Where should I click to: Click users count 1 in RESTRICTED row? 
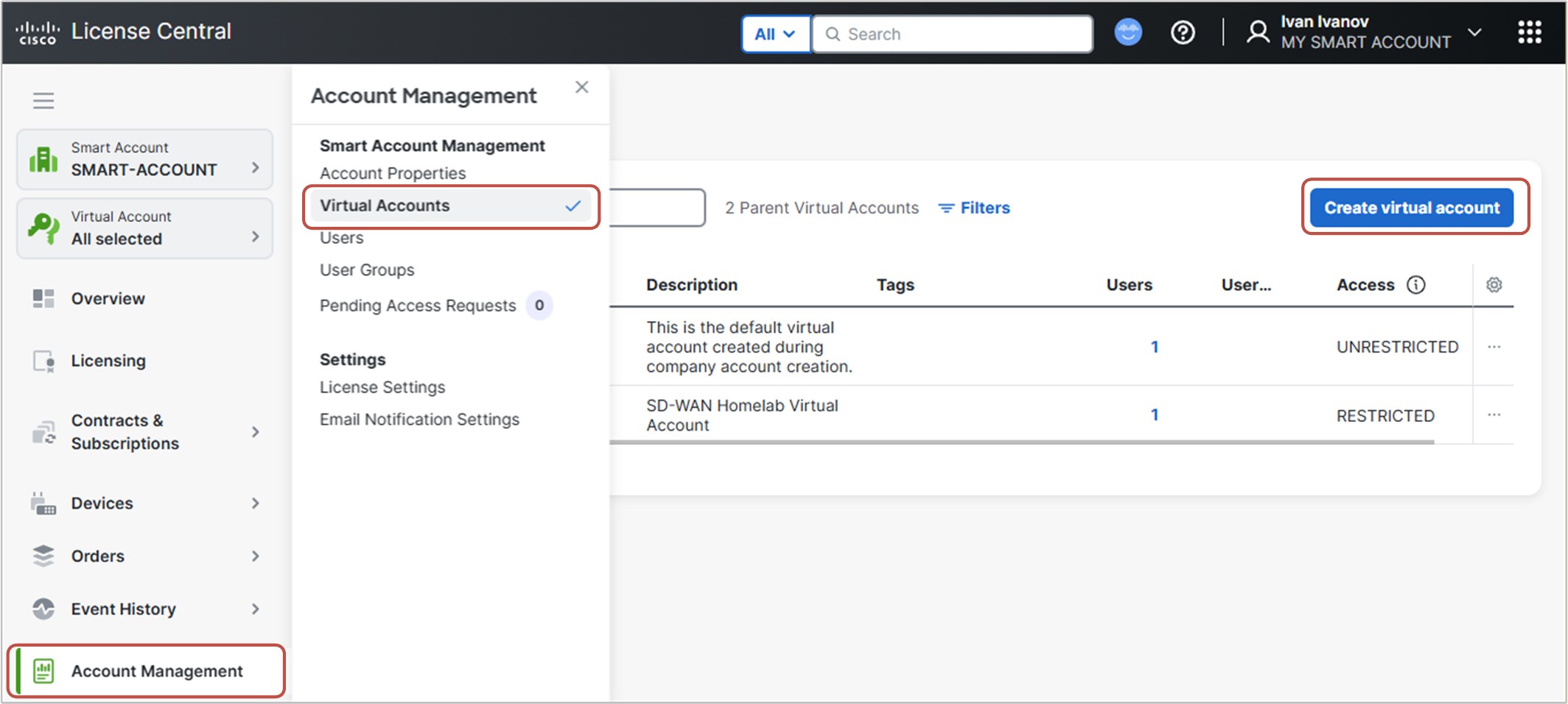point(1155,415)
